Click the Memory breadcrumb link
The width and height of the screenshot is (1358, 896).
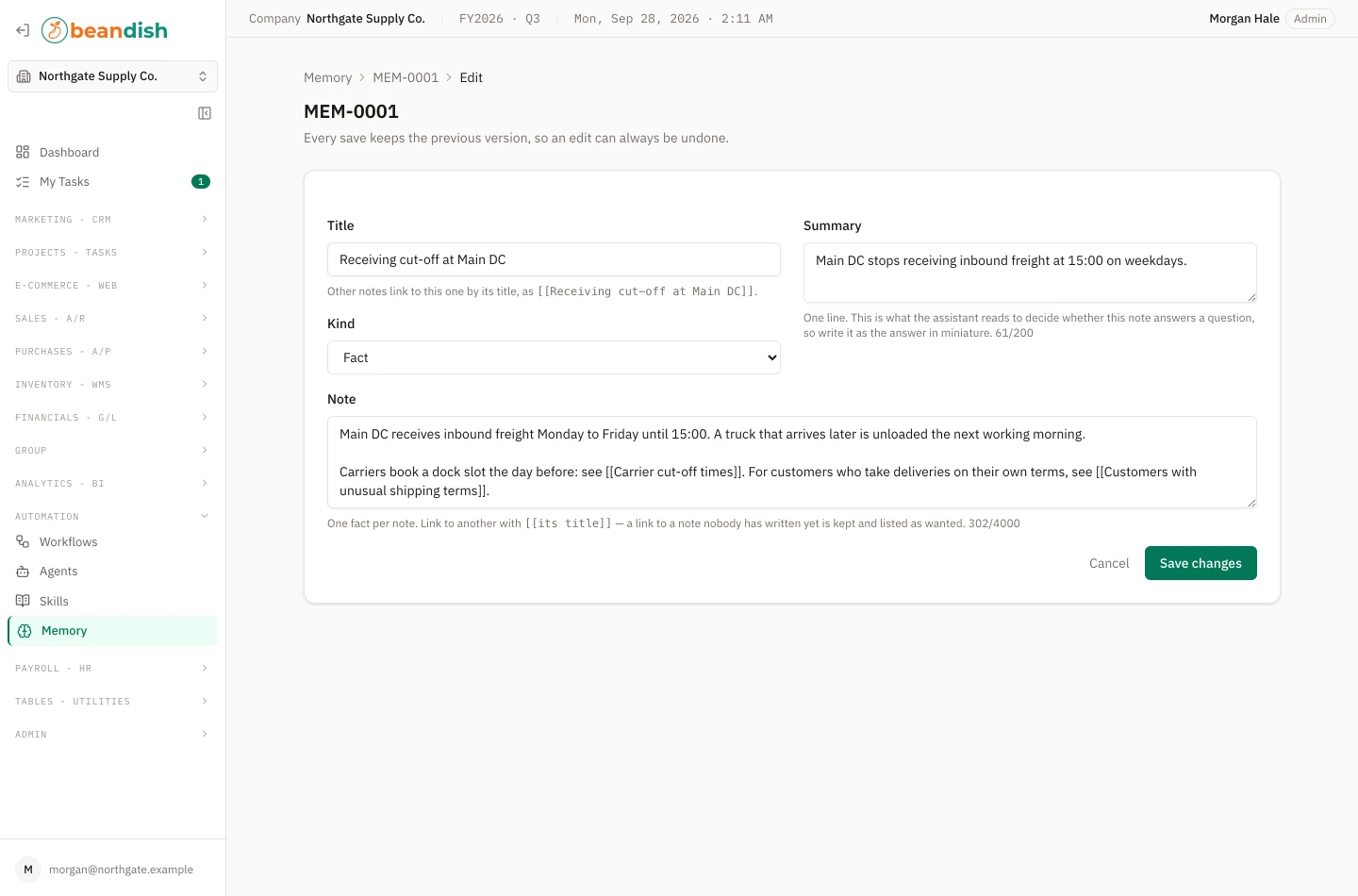click(x=327, y=77)
